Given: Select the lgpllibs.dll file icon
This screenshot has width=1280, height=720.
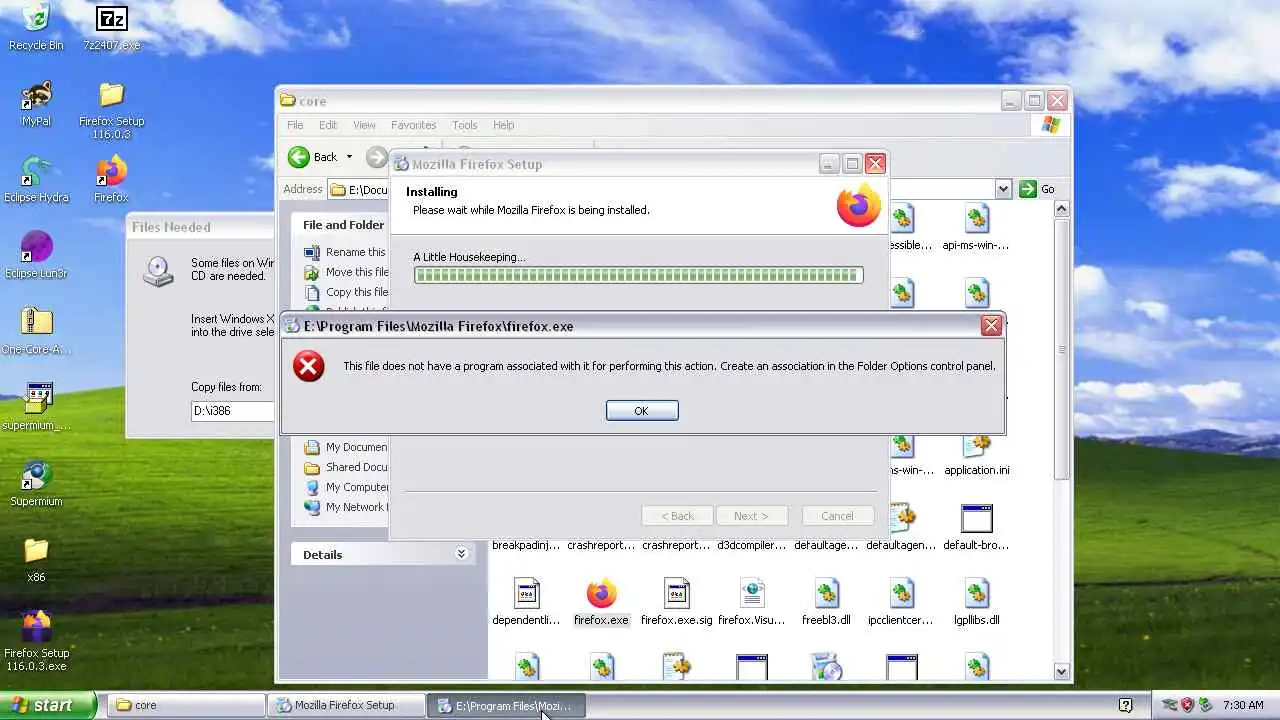Looking at the screenshot, I should [x=977, y=601].
